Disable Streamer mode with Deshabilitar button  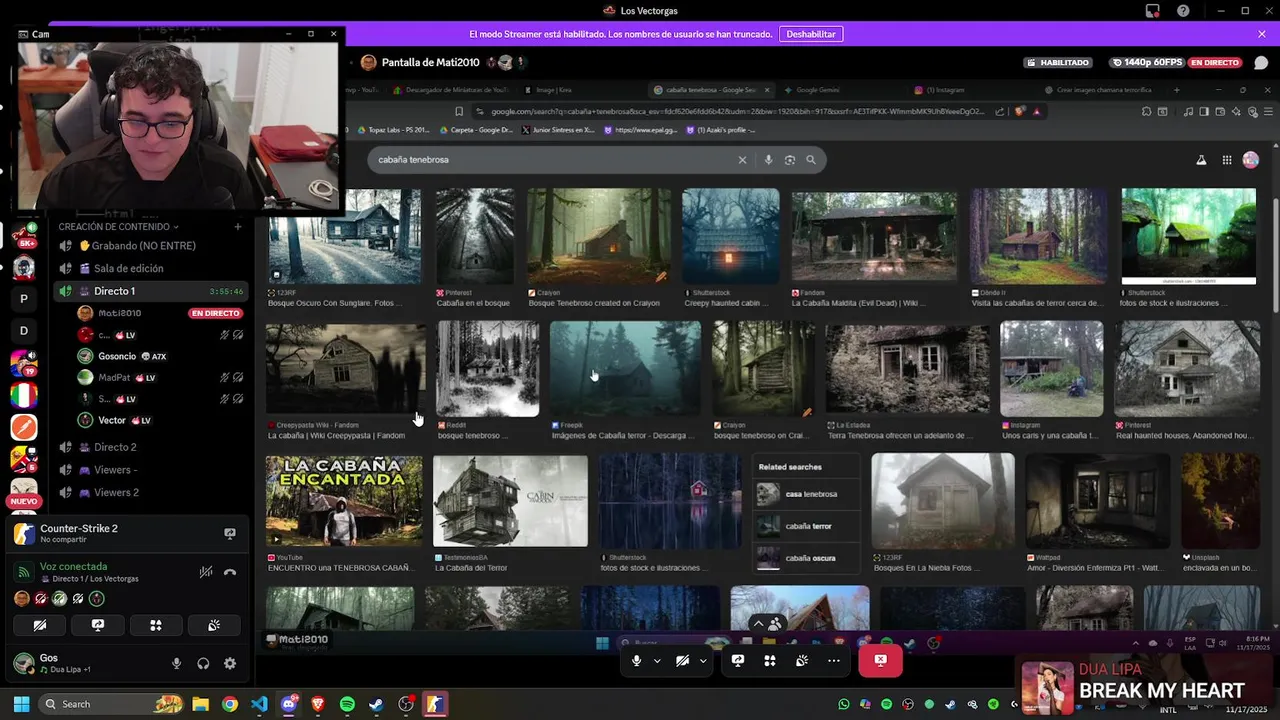tap(811, 34)
